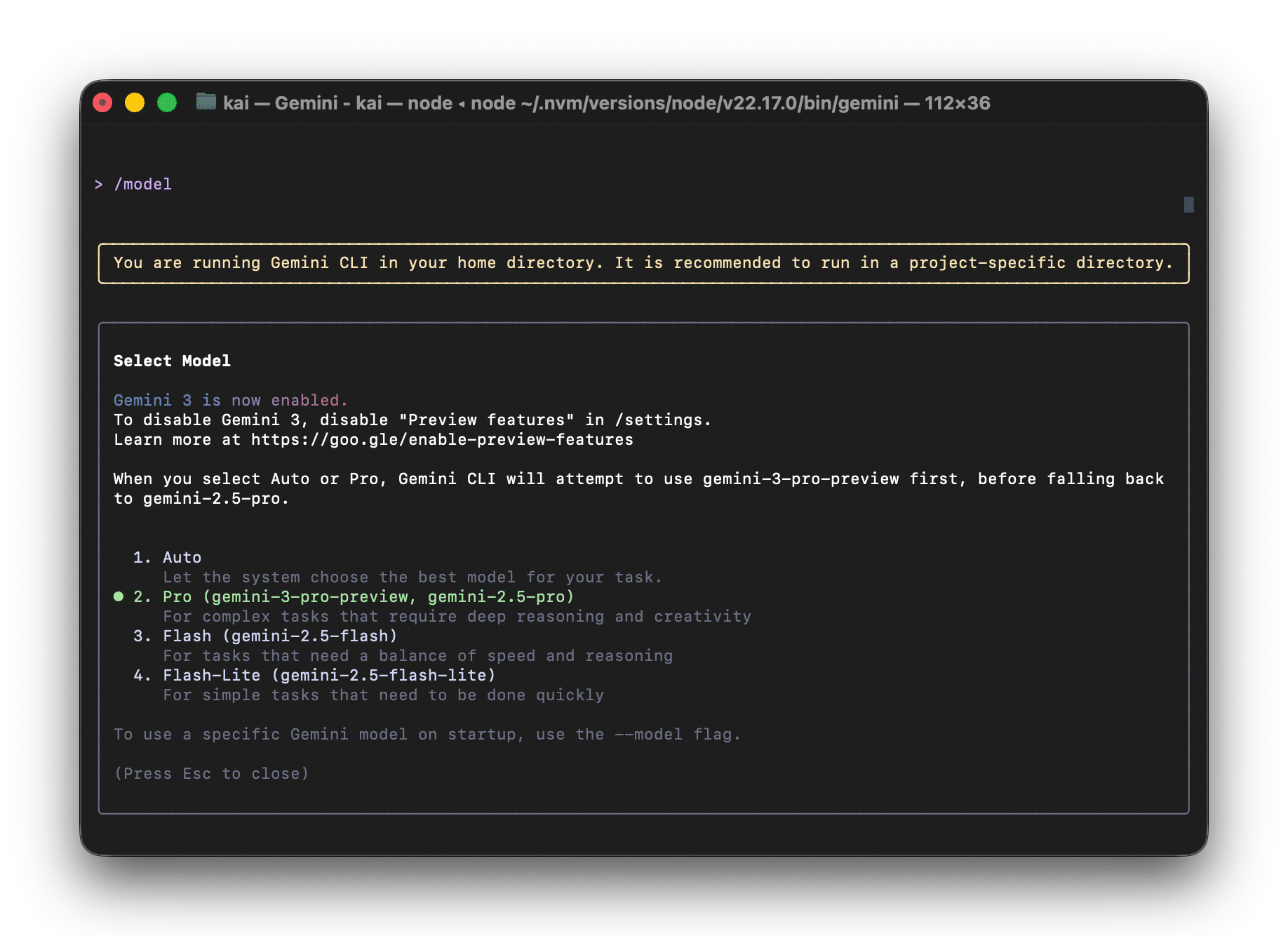Click the green full-screen window button

(x=167, y=103)
